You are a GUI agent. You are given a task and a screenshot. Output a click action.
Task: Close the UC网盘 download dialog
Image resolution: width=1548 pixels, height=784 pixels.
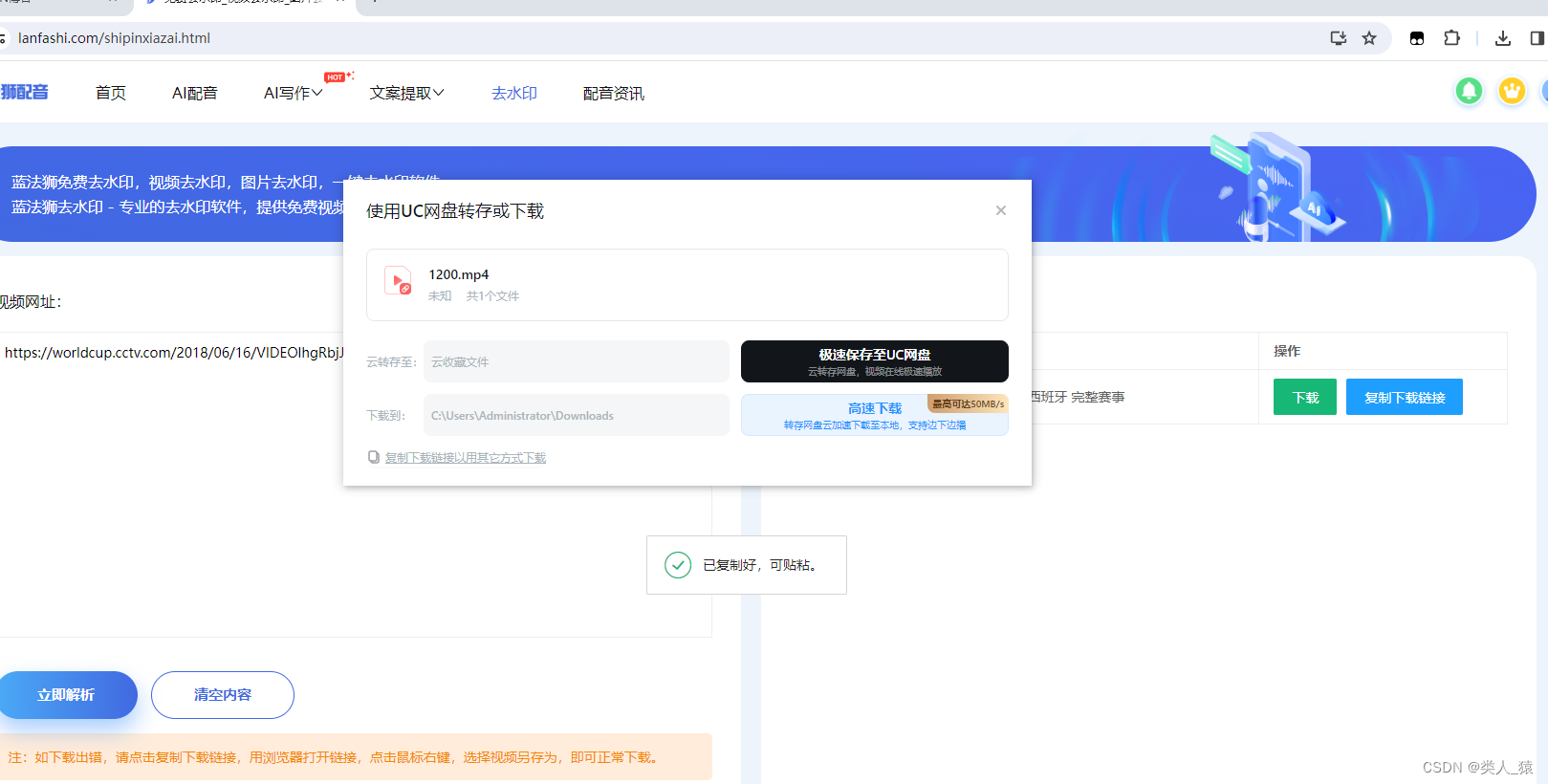coord(1000,210)
